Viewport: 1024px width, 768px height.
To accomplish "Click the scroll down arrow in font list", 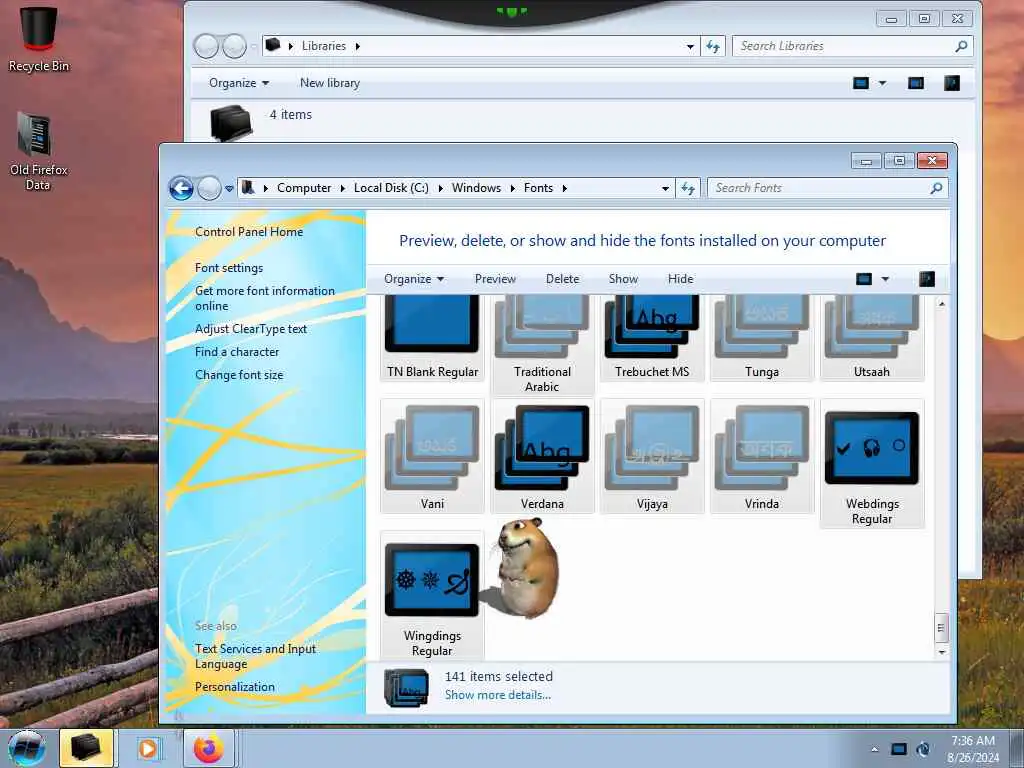I will (x=941, y=652).
